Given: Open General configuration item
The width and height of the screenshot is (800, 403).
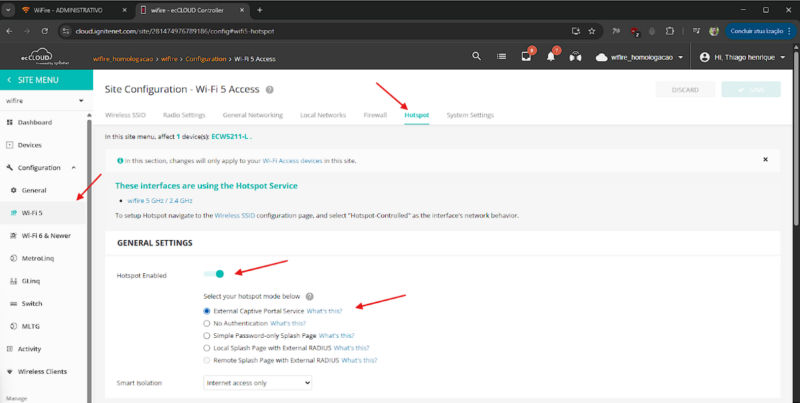Looking at the screenshot, I should pyautogui.click(x=34, y=190).
